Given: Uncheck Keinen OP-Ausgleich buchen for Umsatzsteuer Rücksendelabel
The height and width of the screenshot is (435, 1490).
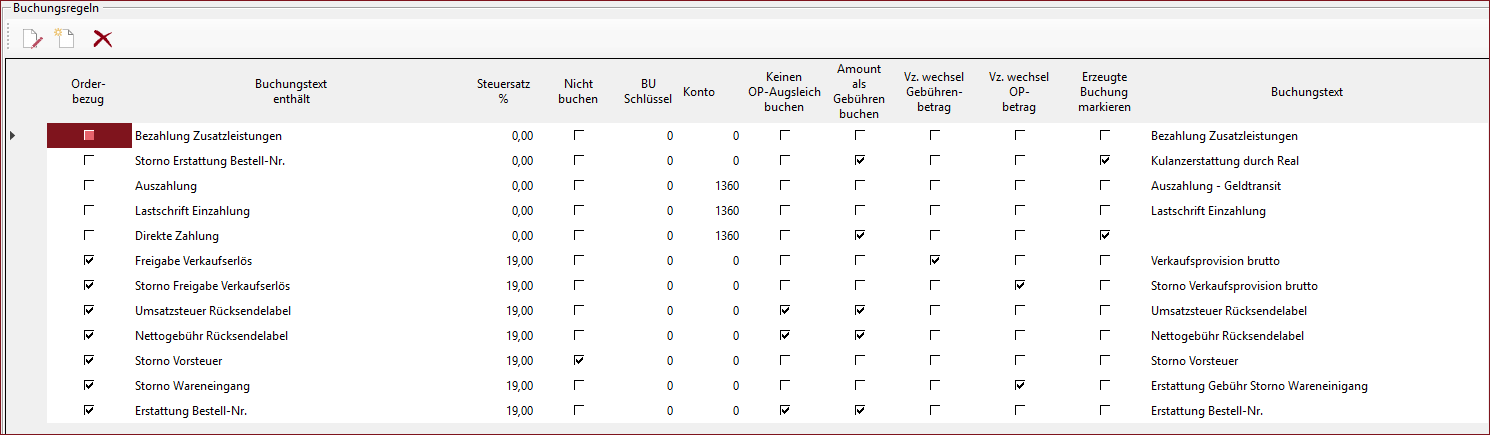Looking at the screenshot, I should click(785, 310).
